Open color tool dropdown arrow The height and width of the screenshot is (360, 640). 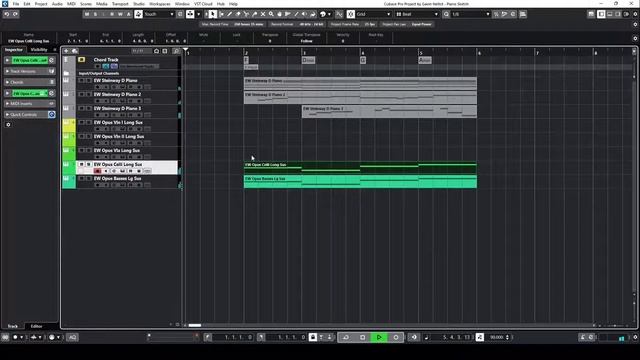coord(329,14)
